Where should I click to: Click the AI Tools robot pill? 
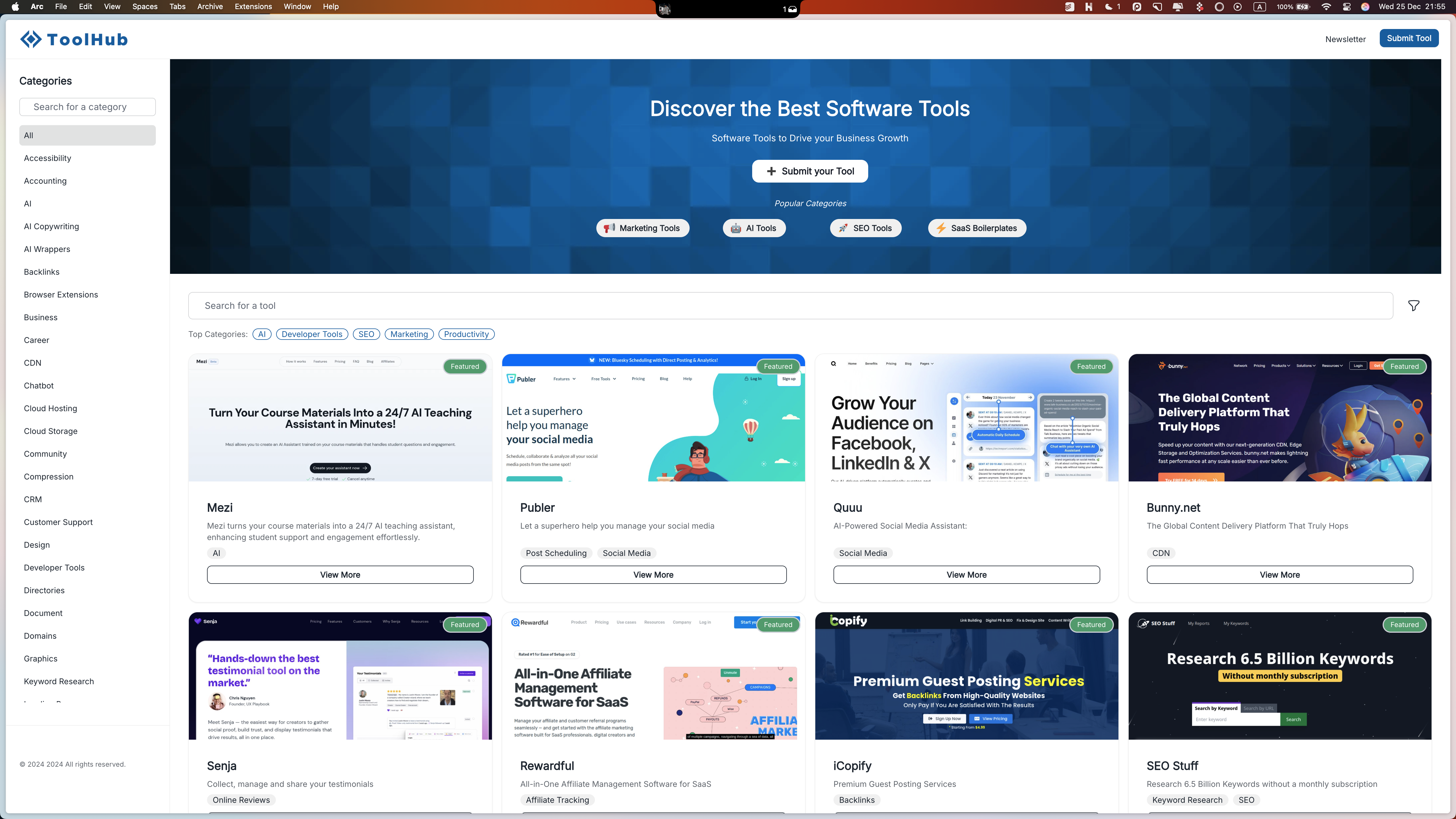click(x=754, y=228)
